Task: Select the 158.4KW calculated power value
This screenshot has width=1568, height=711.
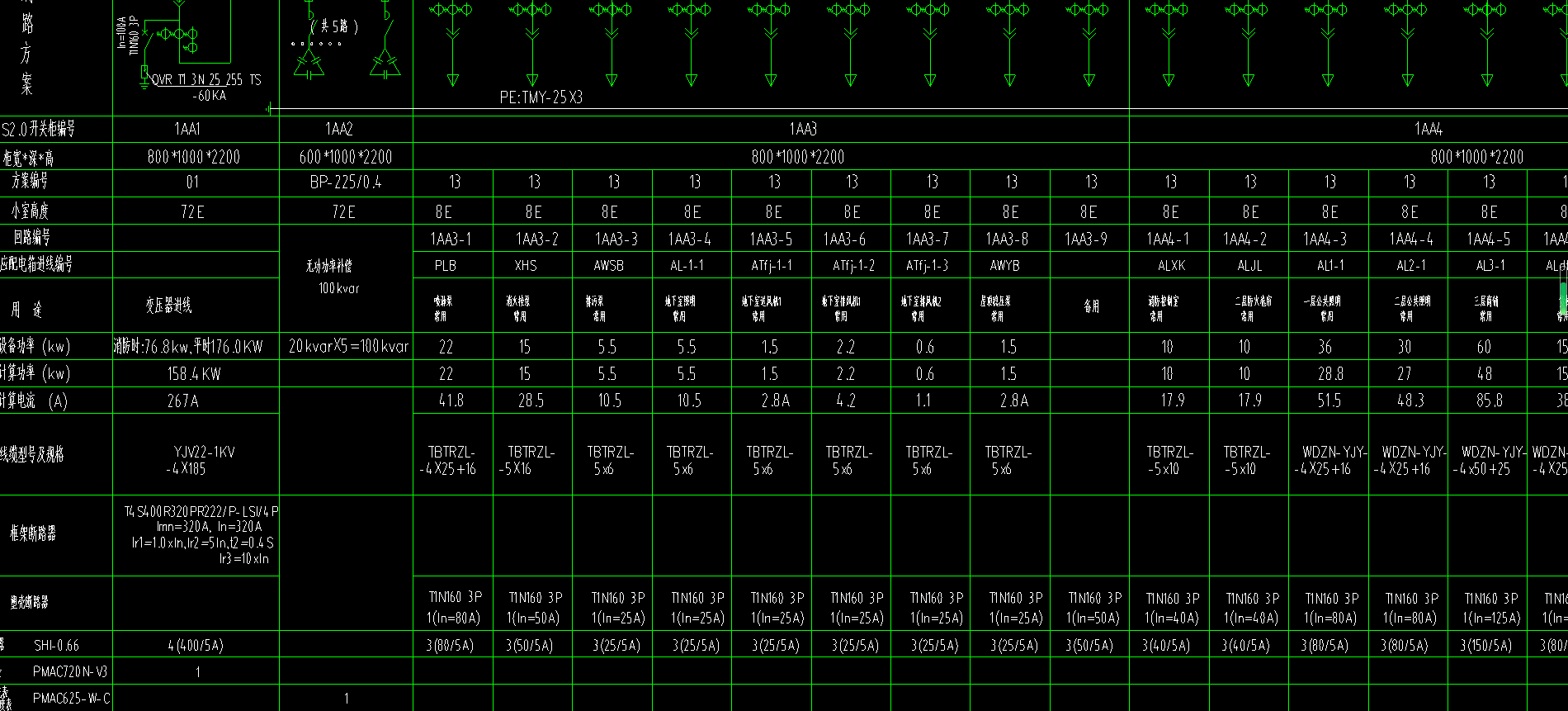Action: click(194, 374)
